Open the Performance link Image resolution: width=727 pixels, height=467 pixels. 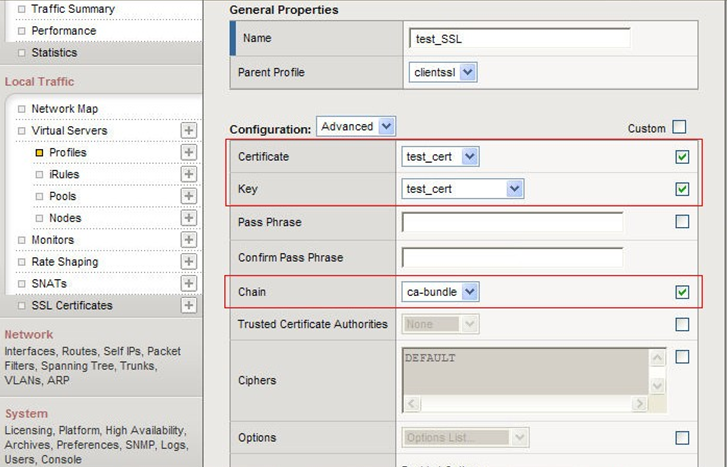63,31
